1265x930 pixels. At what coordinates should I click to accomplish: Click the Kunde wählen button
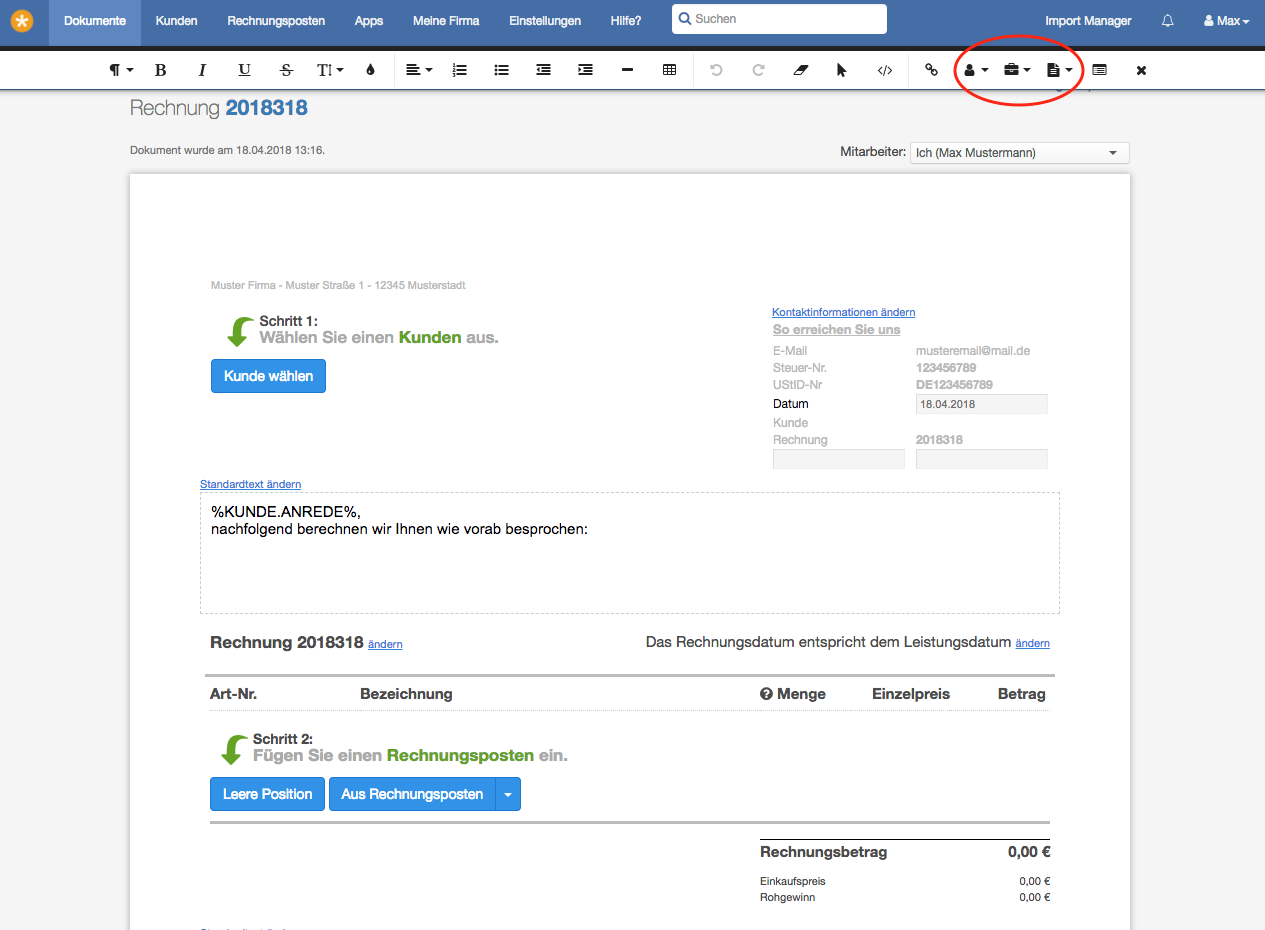coord(268,376)
